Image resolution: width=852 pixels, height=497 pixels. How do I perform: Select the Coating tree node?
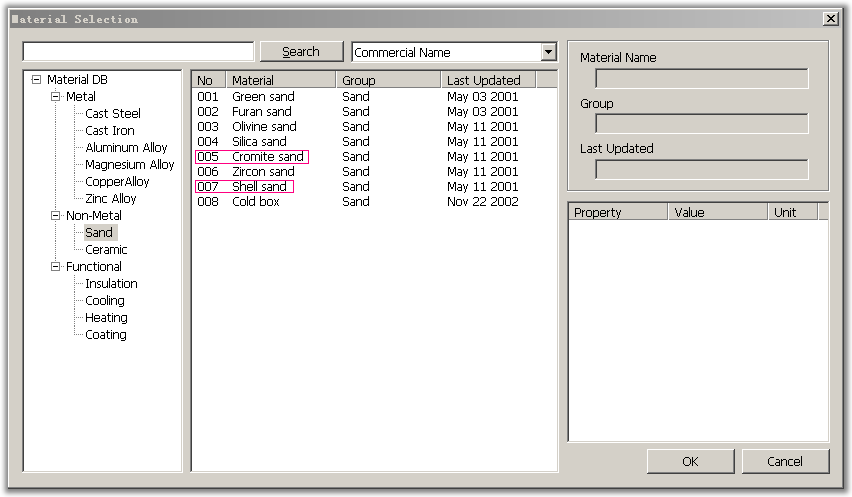tap(106, 335)
